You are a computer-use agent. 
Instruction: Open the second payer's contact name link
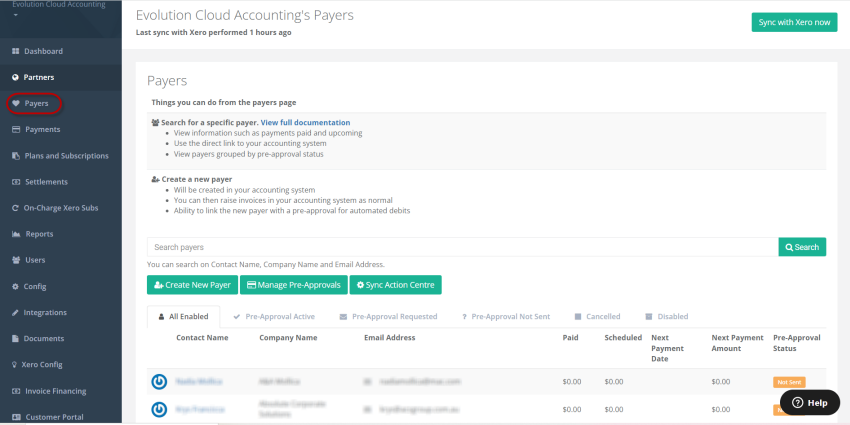[200, 409]
